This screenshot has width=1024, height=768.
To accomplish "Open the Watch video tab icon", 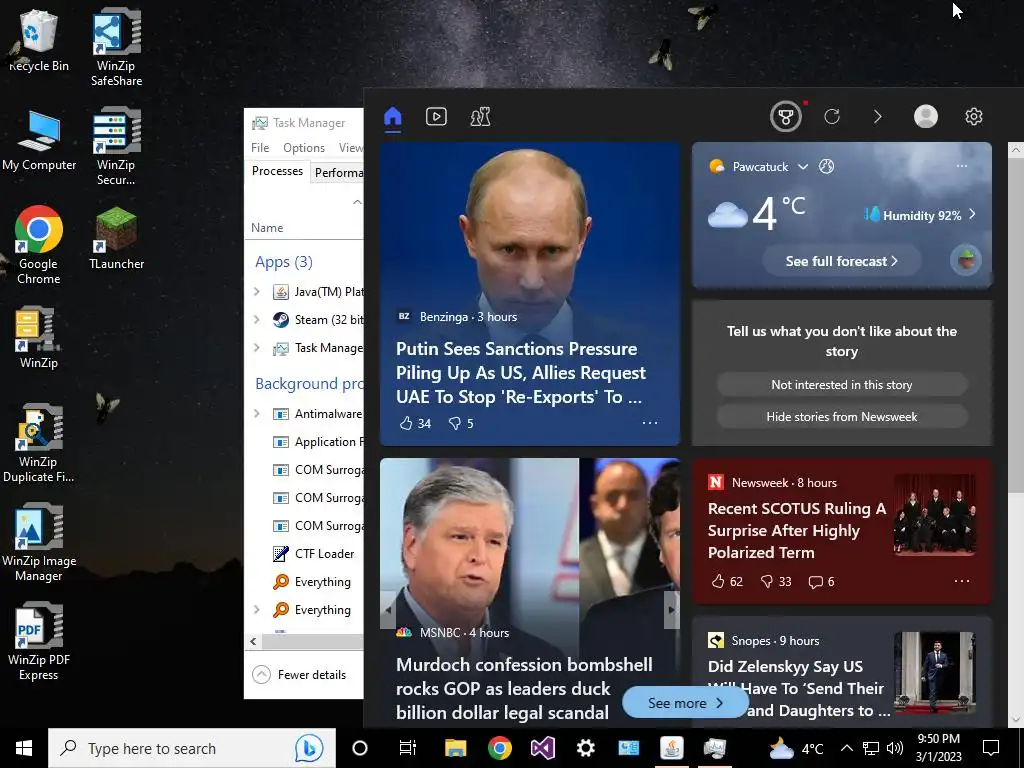I will 436,117.
